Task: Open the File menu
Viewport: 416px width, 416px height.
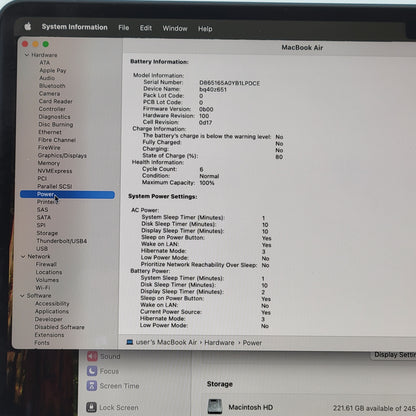Action: [x=124, y=28]
